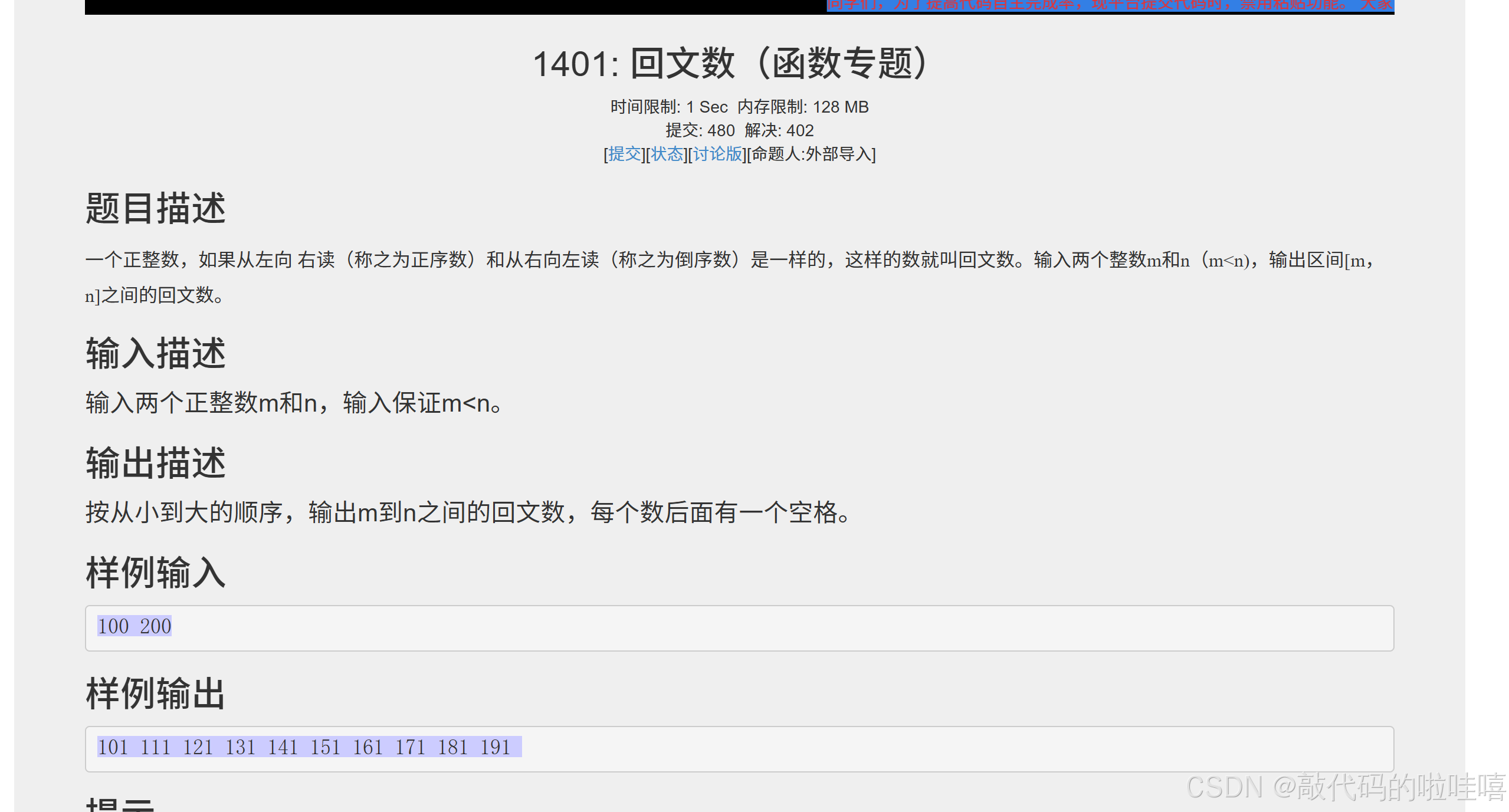The image size is (1509, 812).
Task: Click the 输出描述 section heading
Action: [156, 463]
